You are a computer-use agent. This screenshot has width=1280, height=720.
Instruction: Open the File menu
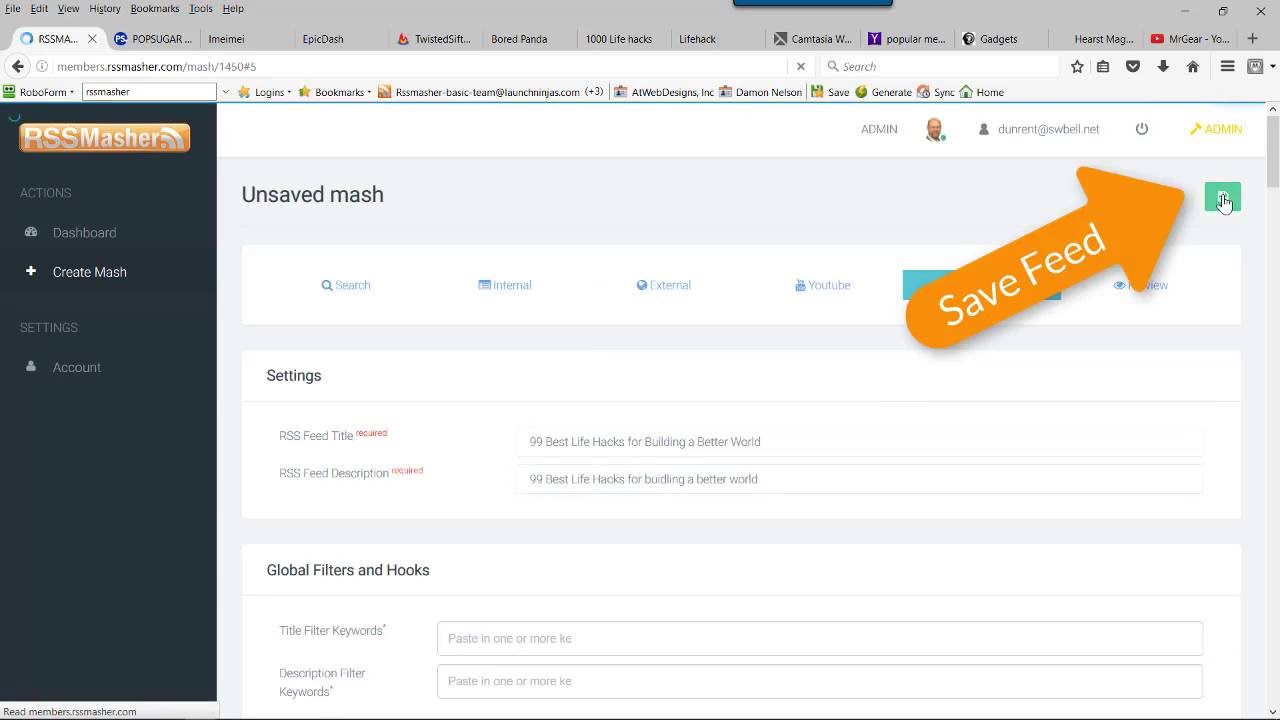13,8
